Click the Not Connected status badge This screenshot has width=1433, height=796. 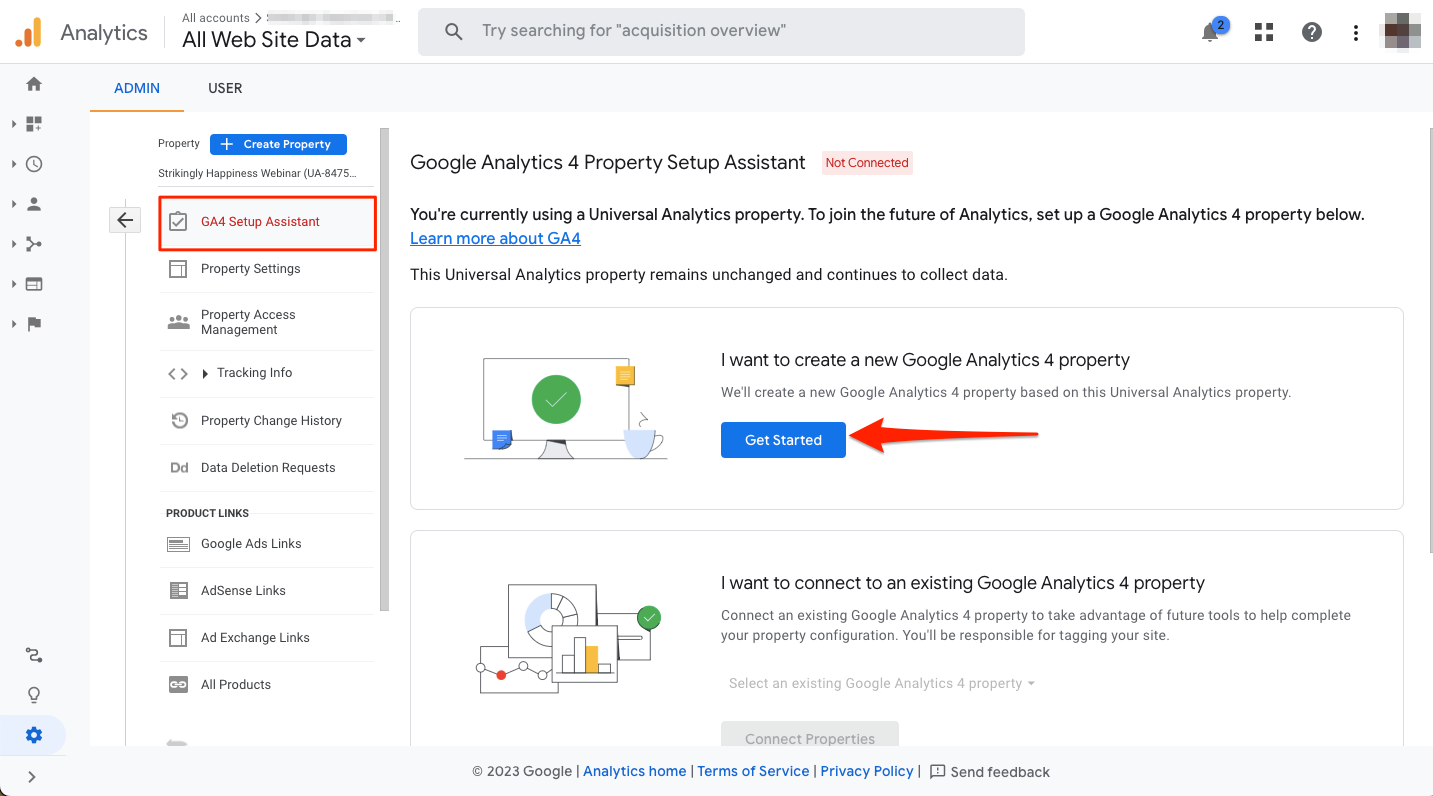pyautogui.click(x=867, y=163)
